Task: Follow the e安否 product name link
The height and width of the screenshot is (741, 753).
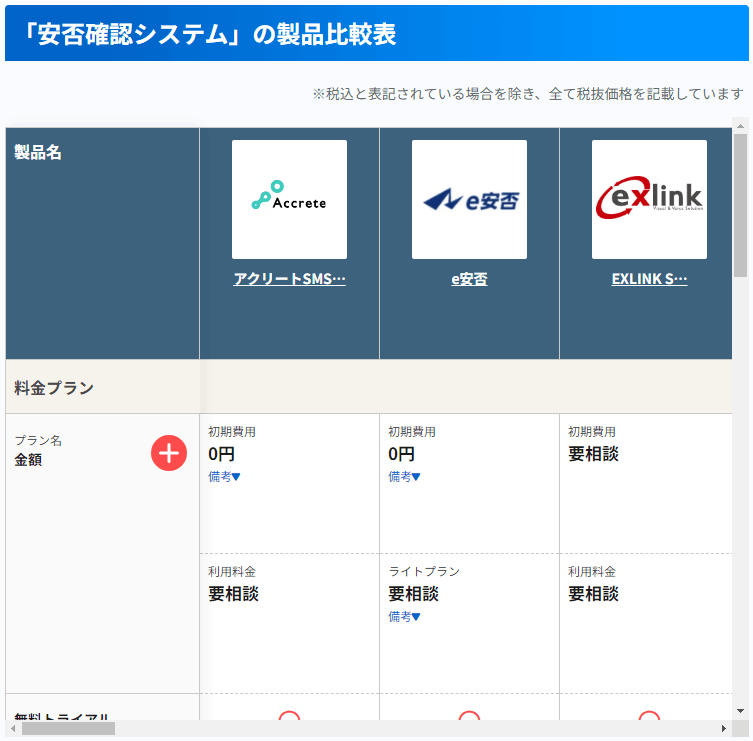Action: tap(469, 279)
